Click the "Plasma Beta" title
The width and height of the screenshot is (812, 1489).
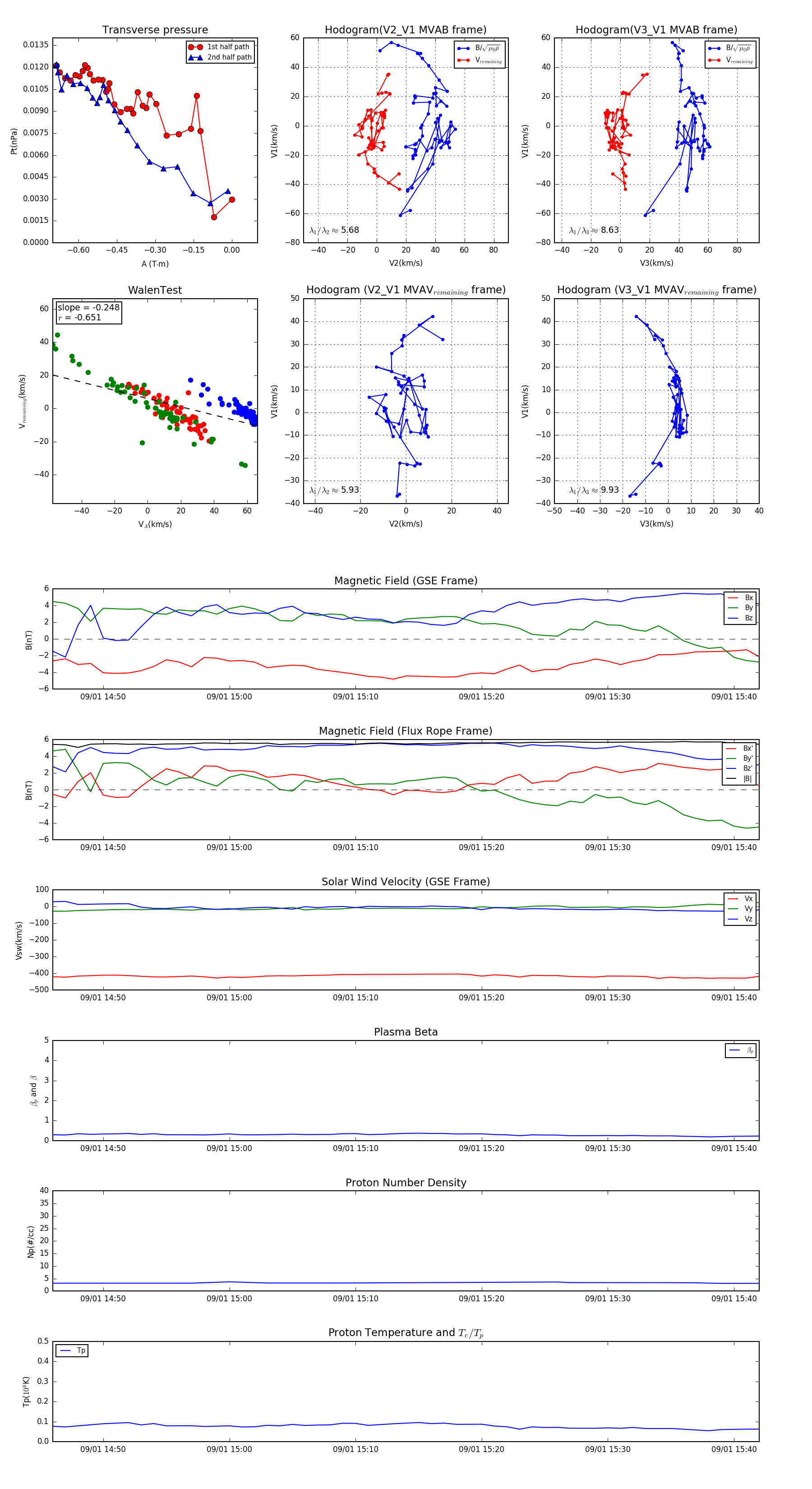click(x=406, y=1032)
